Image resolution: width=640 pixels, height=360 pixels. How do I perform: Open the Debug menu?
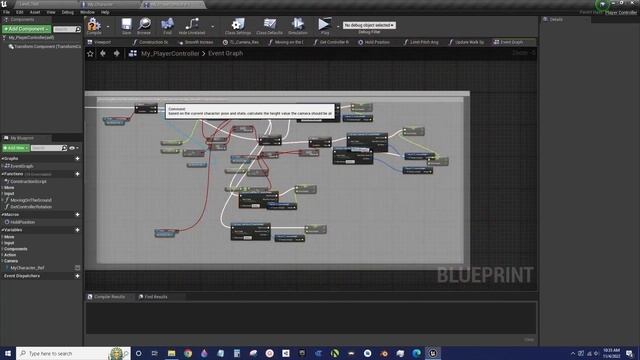click(68, 12)
